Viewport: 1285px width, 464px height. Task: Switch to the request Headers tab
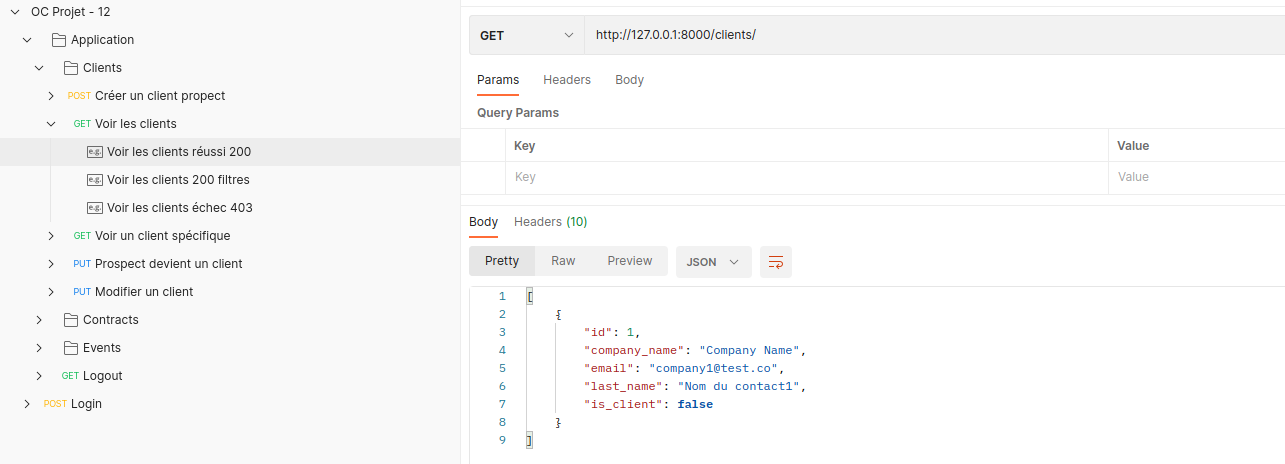click(x=566, y=80)
